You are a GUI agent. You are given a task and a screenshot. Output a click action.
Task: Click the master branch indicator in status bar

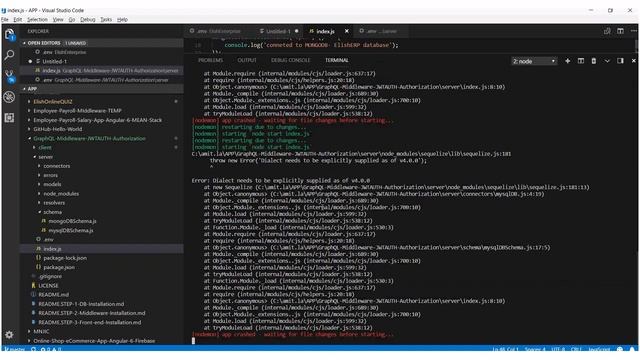click(x=15, y=349)
